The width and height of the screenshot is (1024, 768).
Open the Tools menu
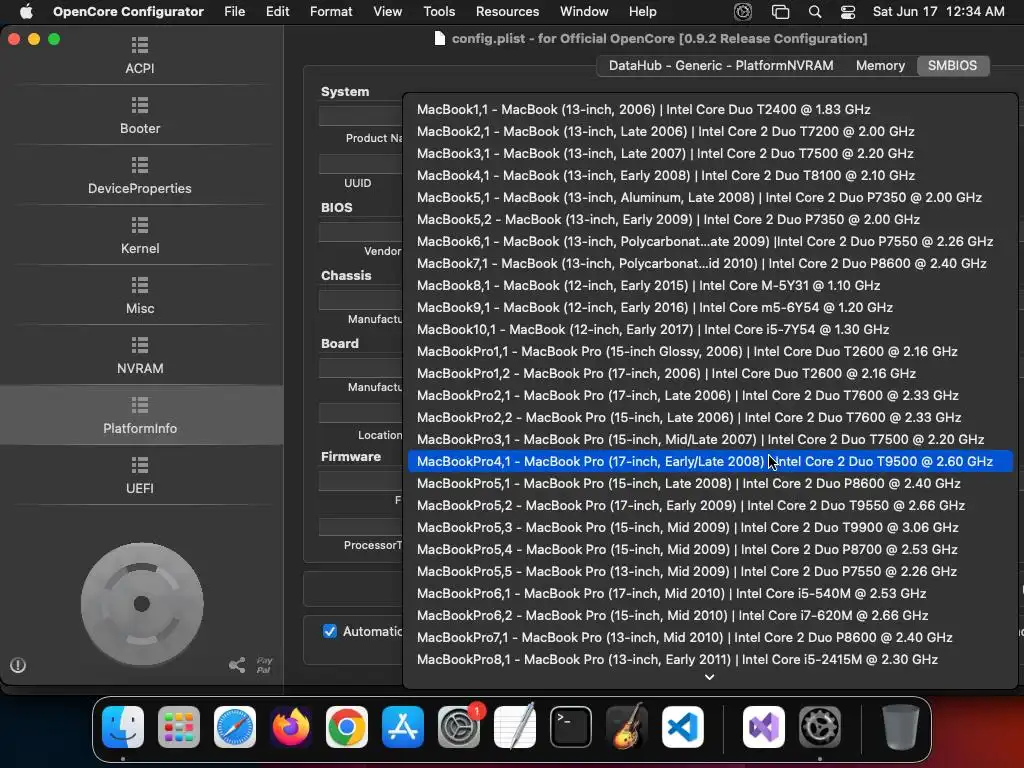(439, 12)
